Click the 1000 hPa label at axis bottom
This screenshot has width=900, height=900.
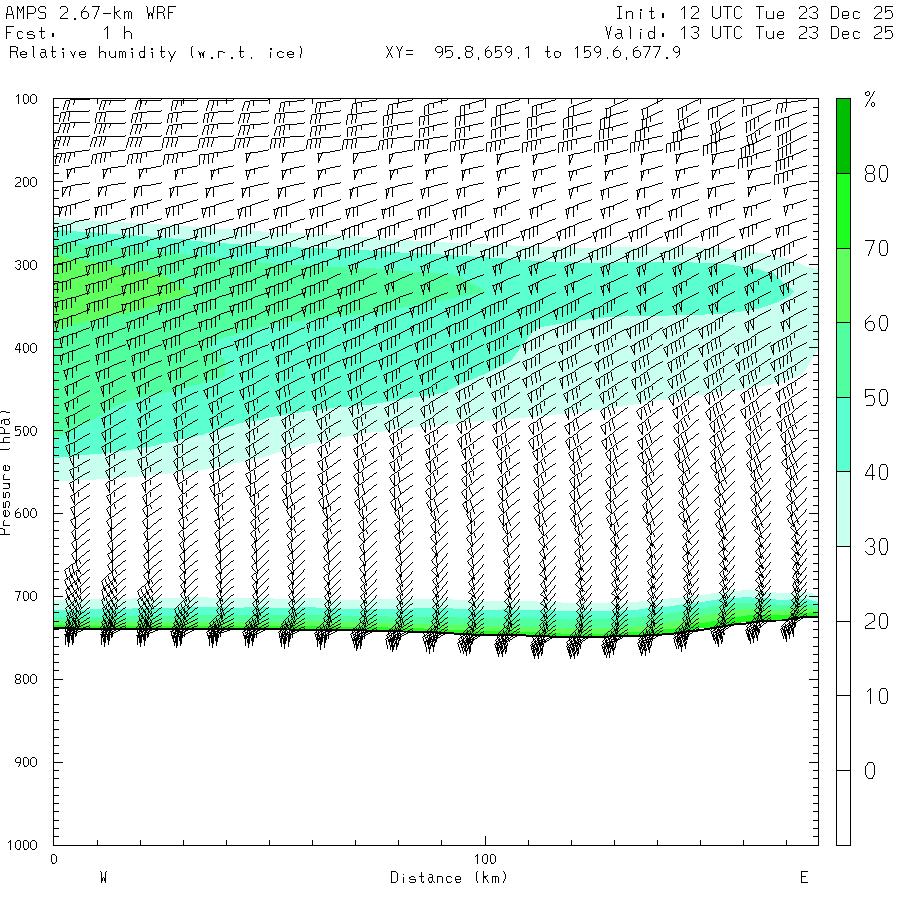22,845
